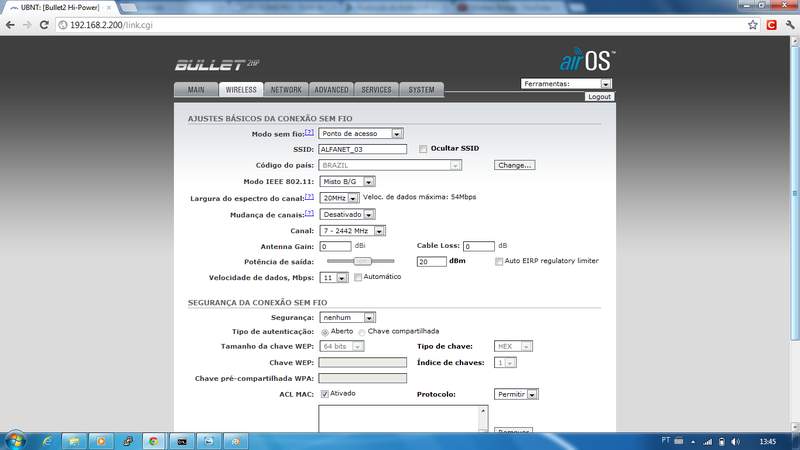Go to the ADVANCED tab
The image size is (800, 450).
[331, 89]
